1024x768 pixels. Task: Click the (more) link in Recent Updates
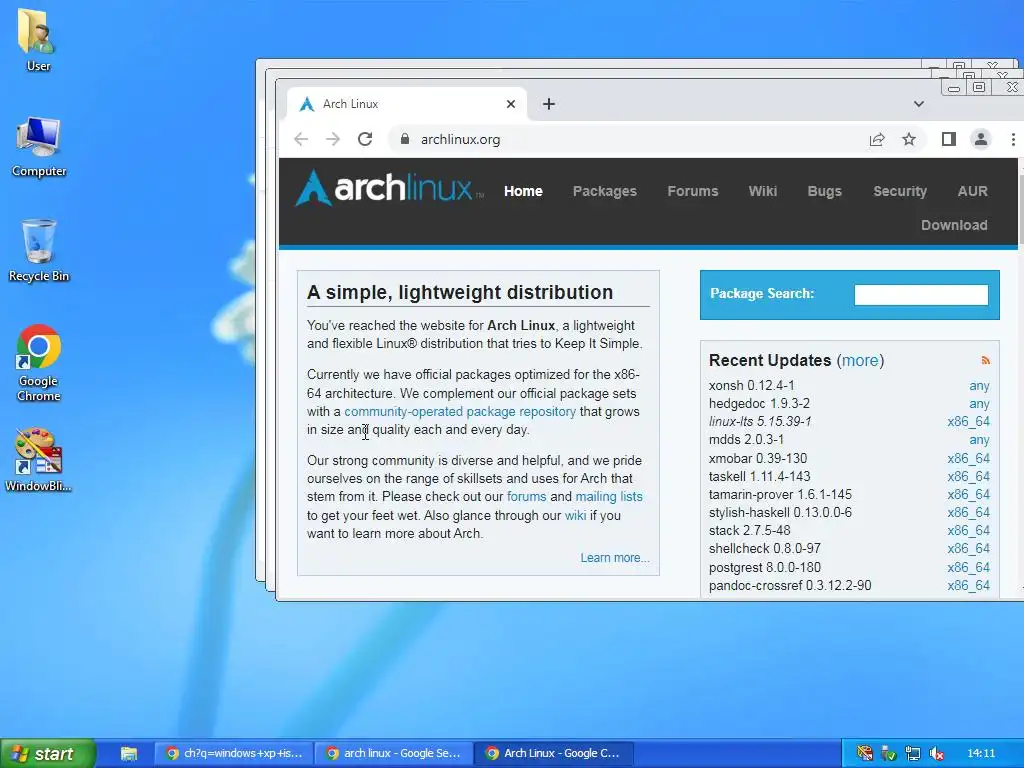point(860,360)
